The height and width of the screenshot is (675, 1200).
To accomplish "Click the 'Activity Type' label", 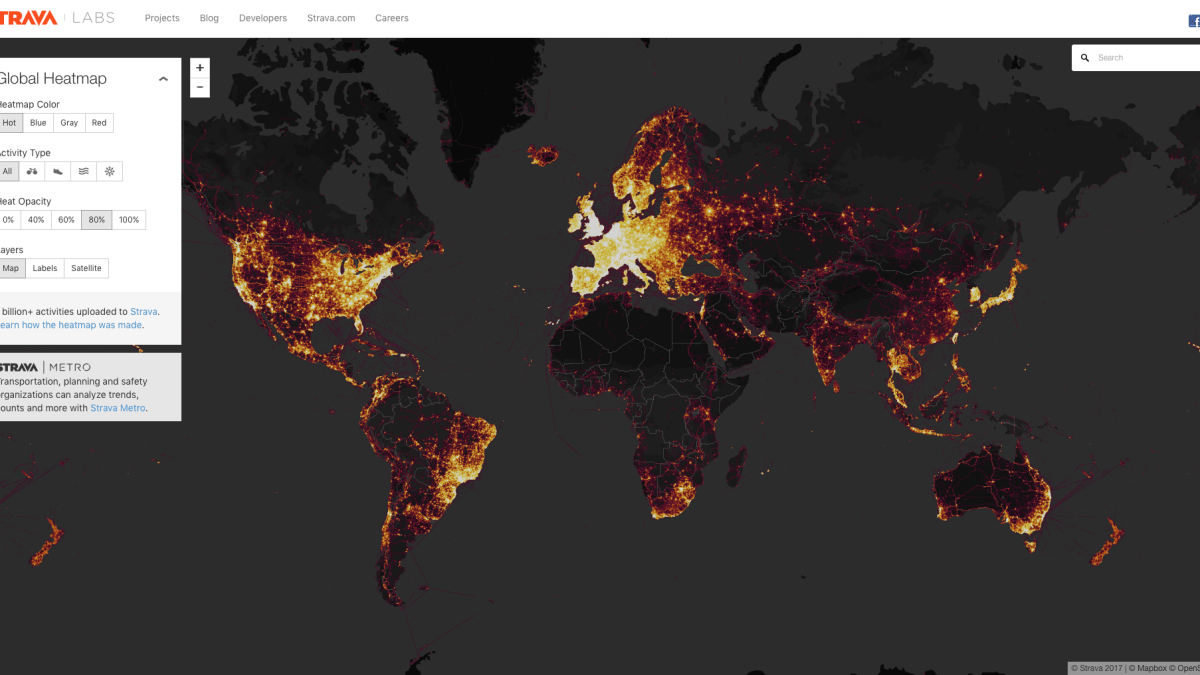I will [25, 153].
